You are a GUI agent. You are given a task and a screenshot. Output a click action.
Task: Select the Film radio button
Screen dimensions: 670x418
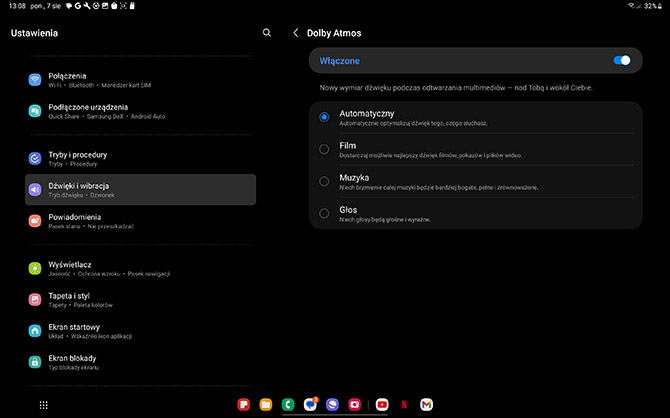click(x=324, y=149)
